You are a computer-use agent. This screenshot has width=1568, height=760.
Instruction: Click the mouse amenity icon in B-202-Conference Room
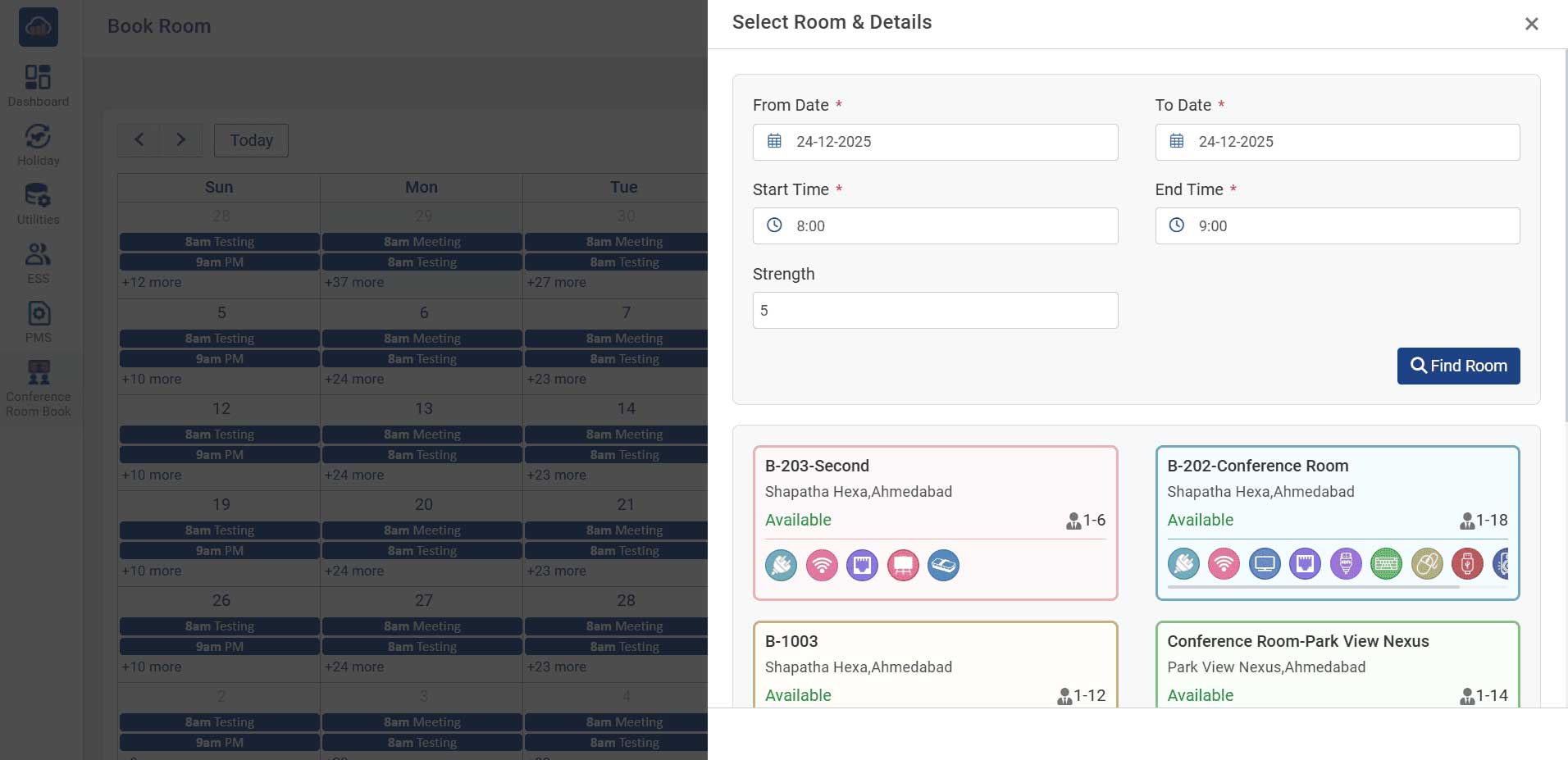coord(1427,564)
